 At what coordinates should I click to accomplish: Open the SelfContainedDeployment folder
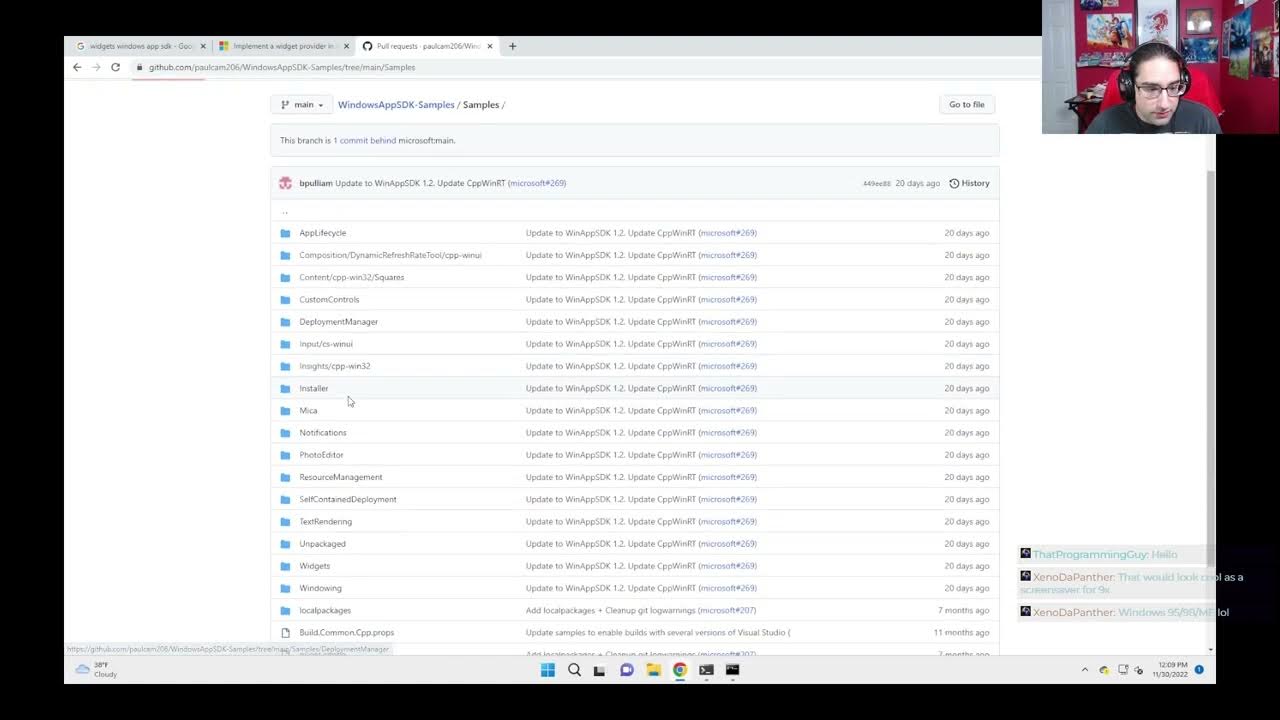pyautogui.click(x=348, y=499)
